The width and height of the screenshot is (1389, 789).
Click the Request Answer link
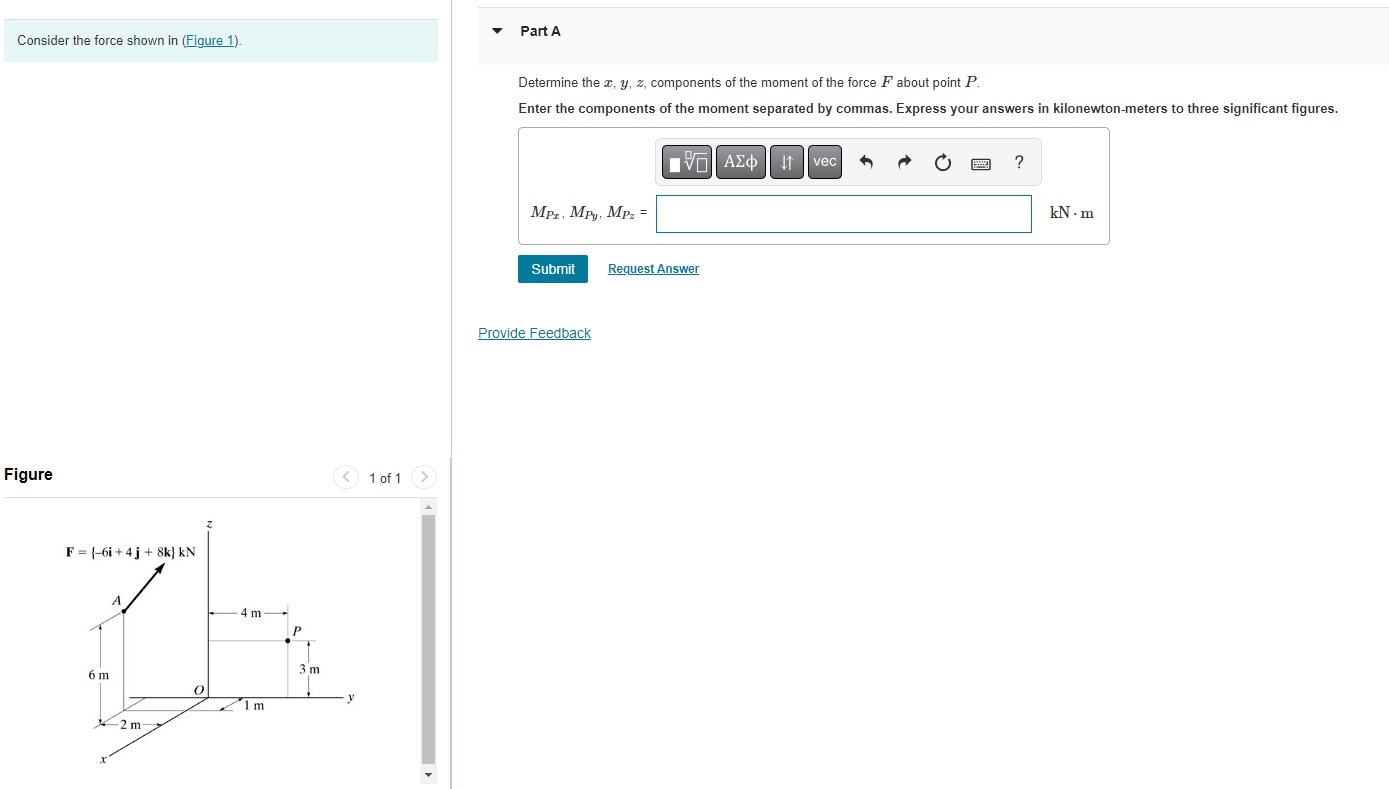coord(652,268)
